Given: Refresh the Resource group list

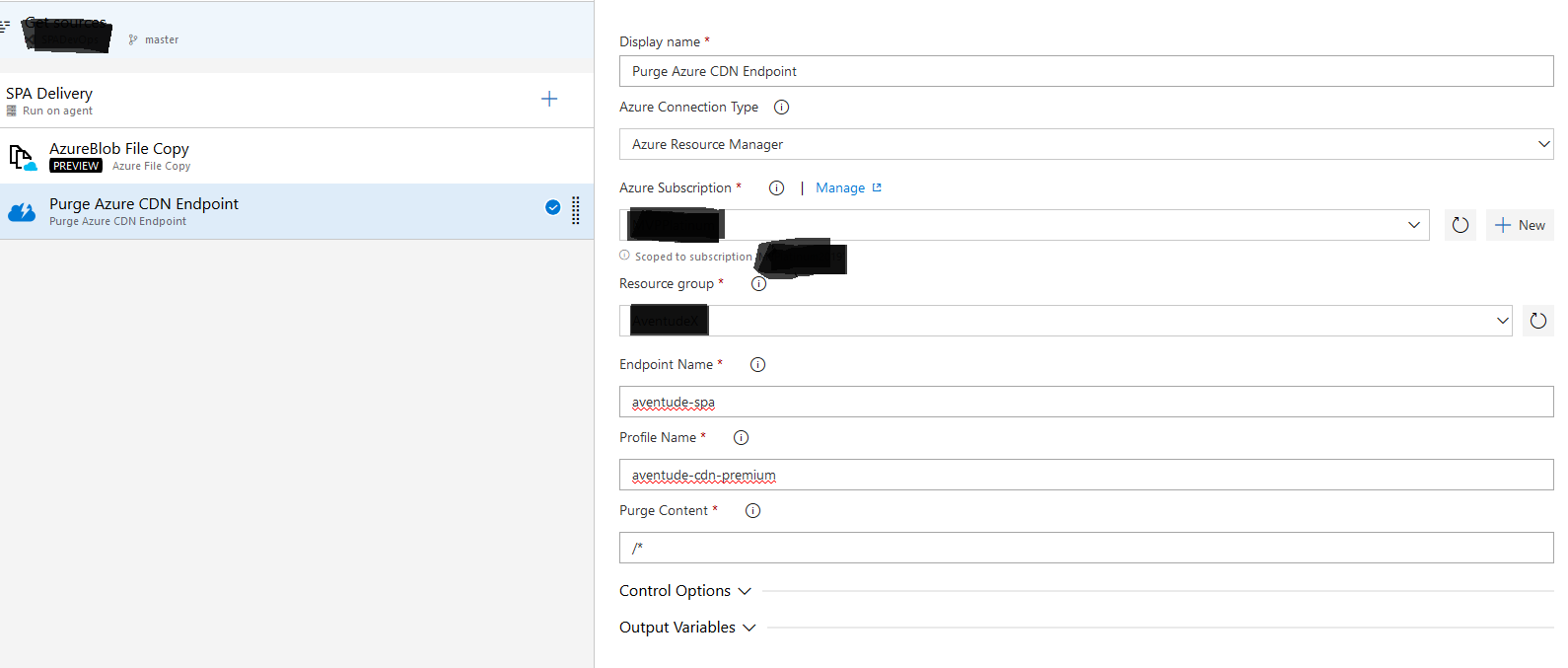Looking at the screenshot, I should point(1537,321).
